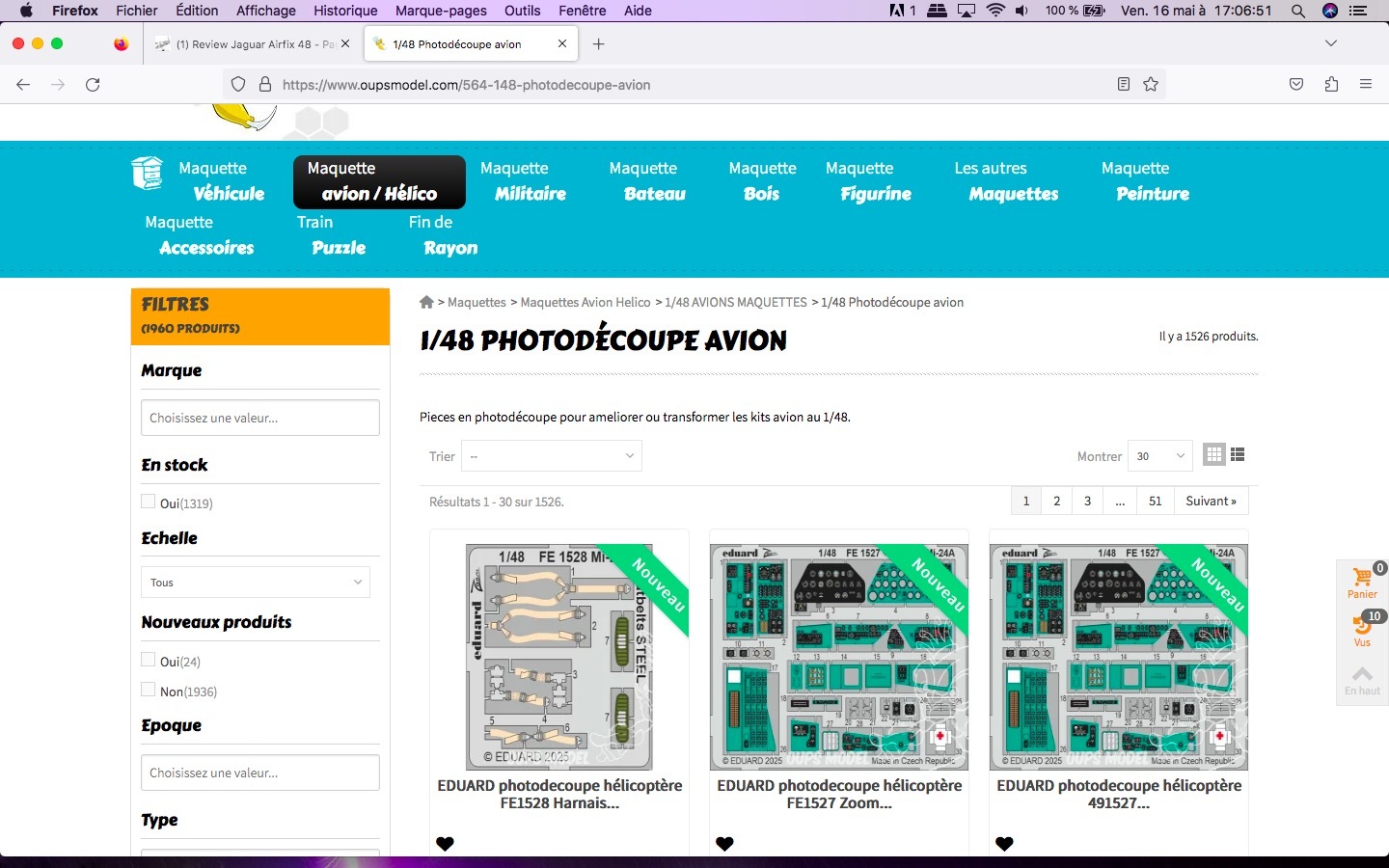The width and height of the screenshot is (1389, 868).
Task: Select Les autres Maquettes category
Action: pyautogui.click(x=1006, y=181)
